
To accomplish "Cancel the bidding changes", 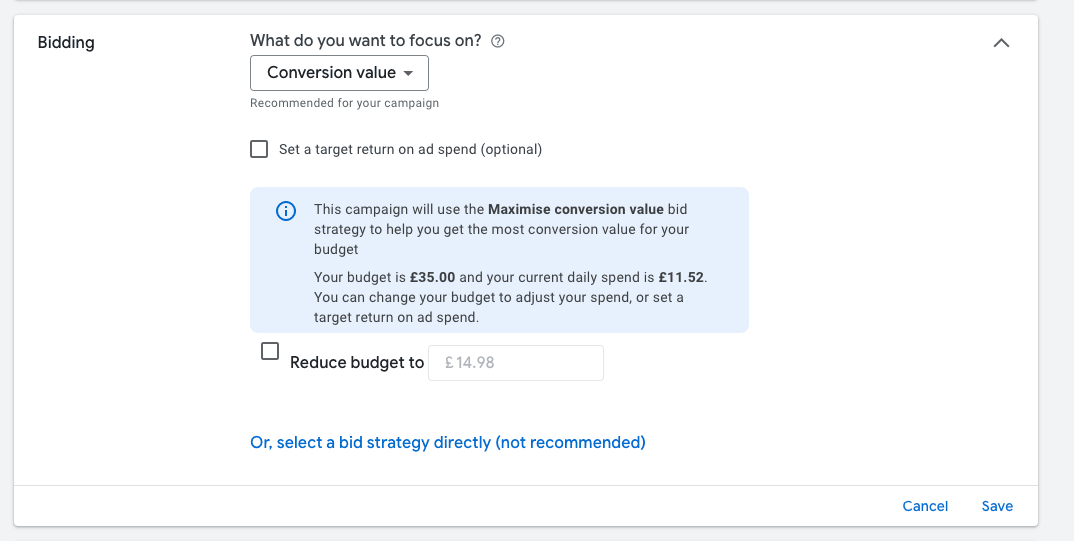I will coord(925,506).
